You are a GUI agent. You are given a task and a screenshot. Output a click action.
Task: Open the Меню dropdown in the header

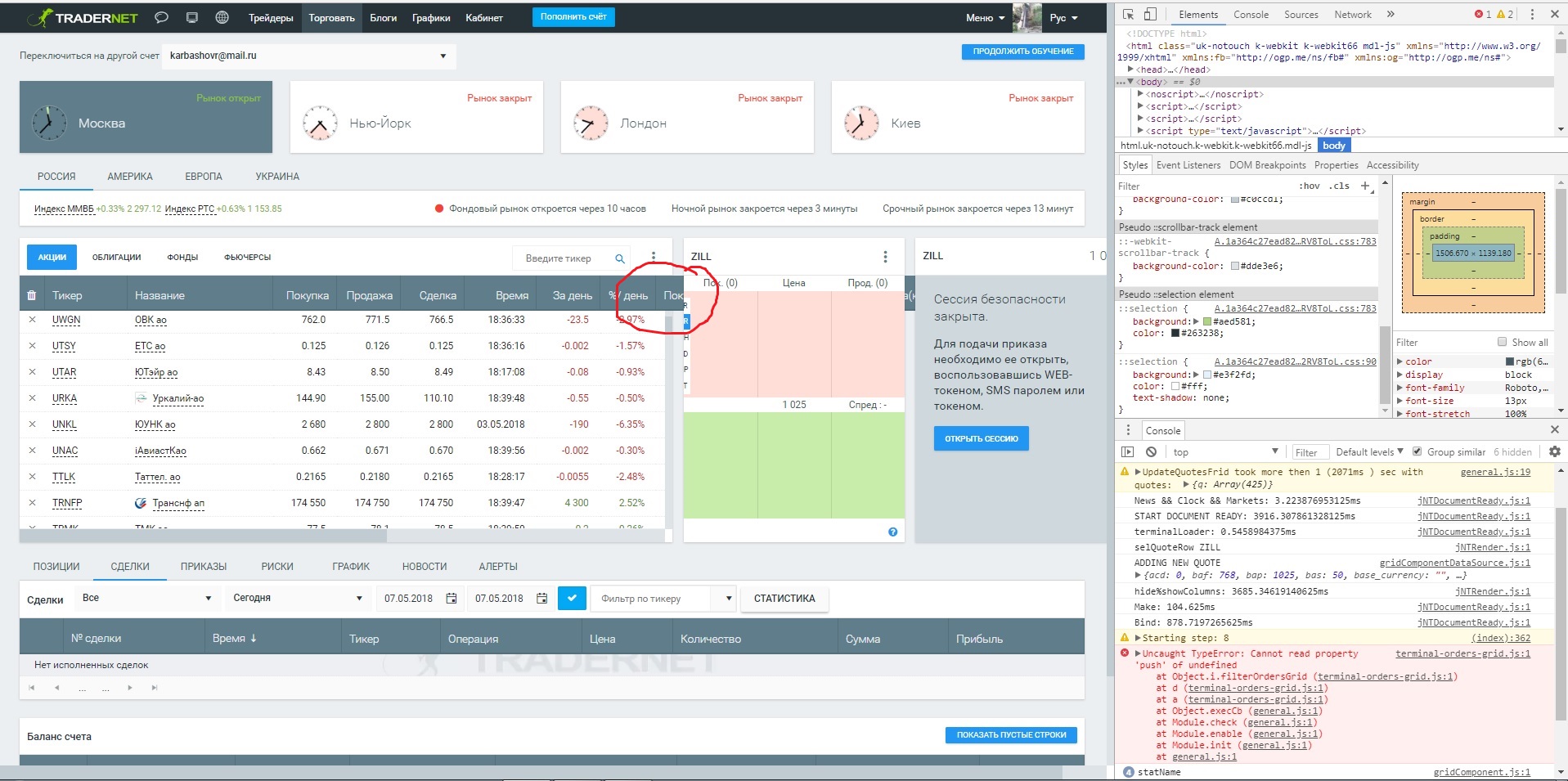tap(984, 18)
